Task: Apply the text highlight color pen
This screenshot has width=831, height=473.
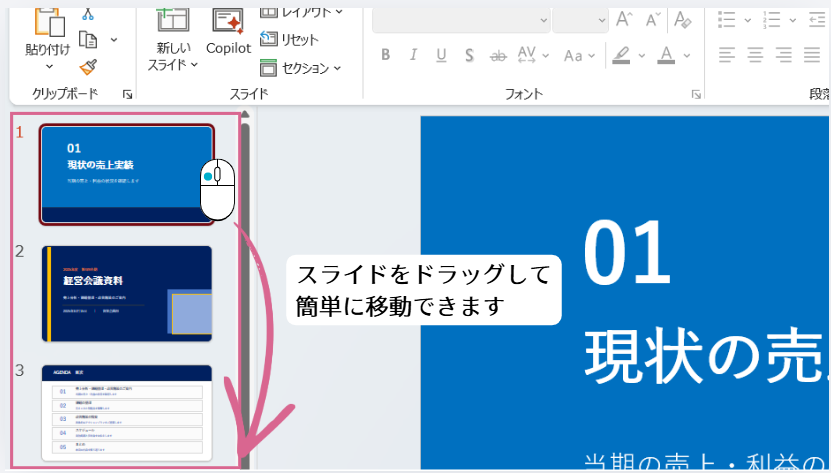Action: point(621,55)
